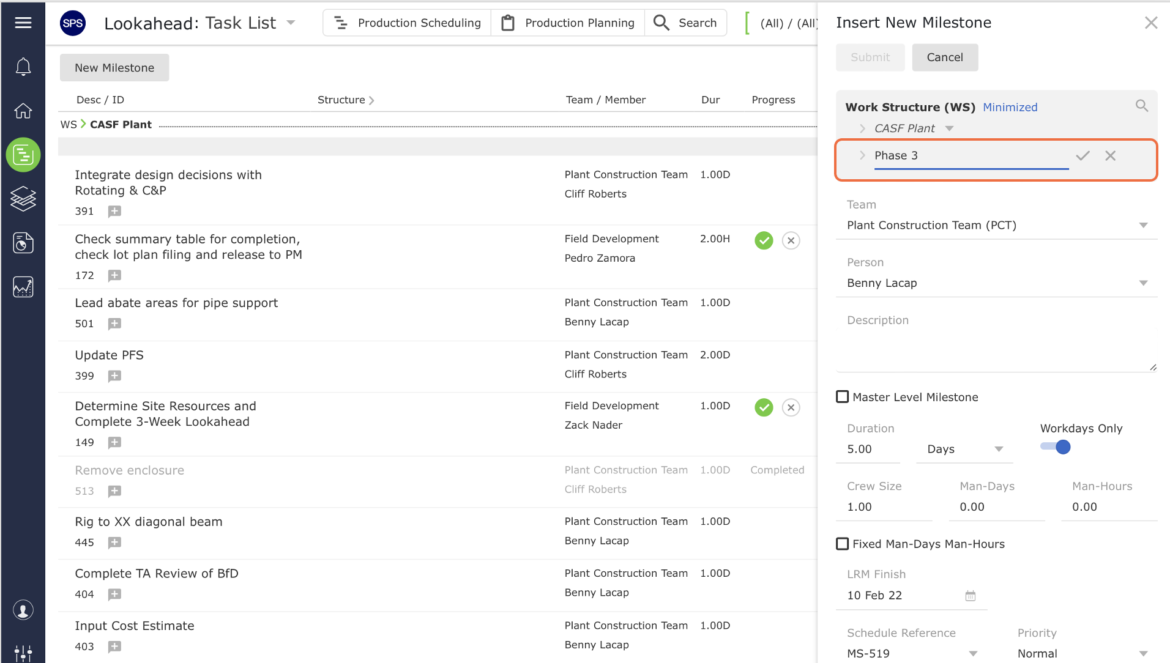
Task: Click the Cancel button
Action: [x=945, y=57]
